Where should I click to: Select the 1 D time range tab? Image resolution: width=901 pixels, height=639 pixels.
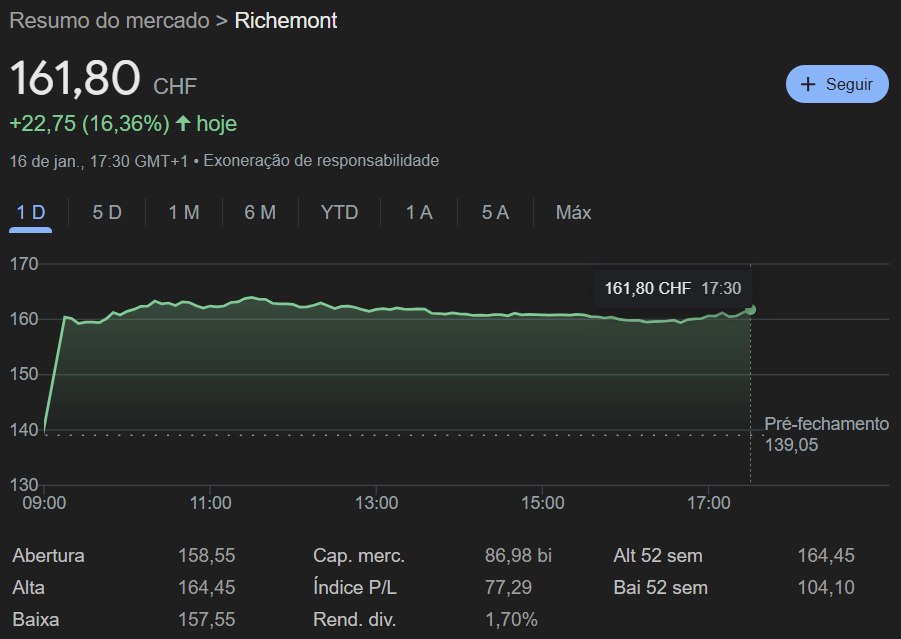[x=30, y=212]
